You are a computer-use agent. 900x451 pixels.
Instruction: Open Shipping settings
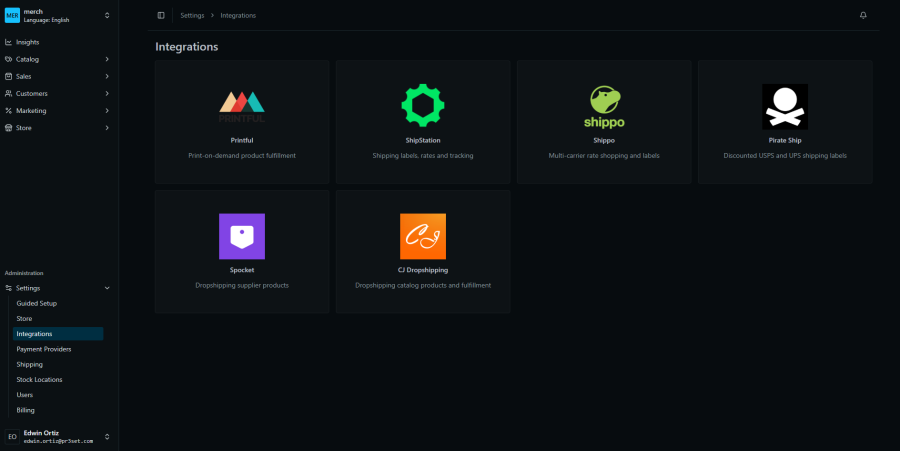click(x=58, y=364)
